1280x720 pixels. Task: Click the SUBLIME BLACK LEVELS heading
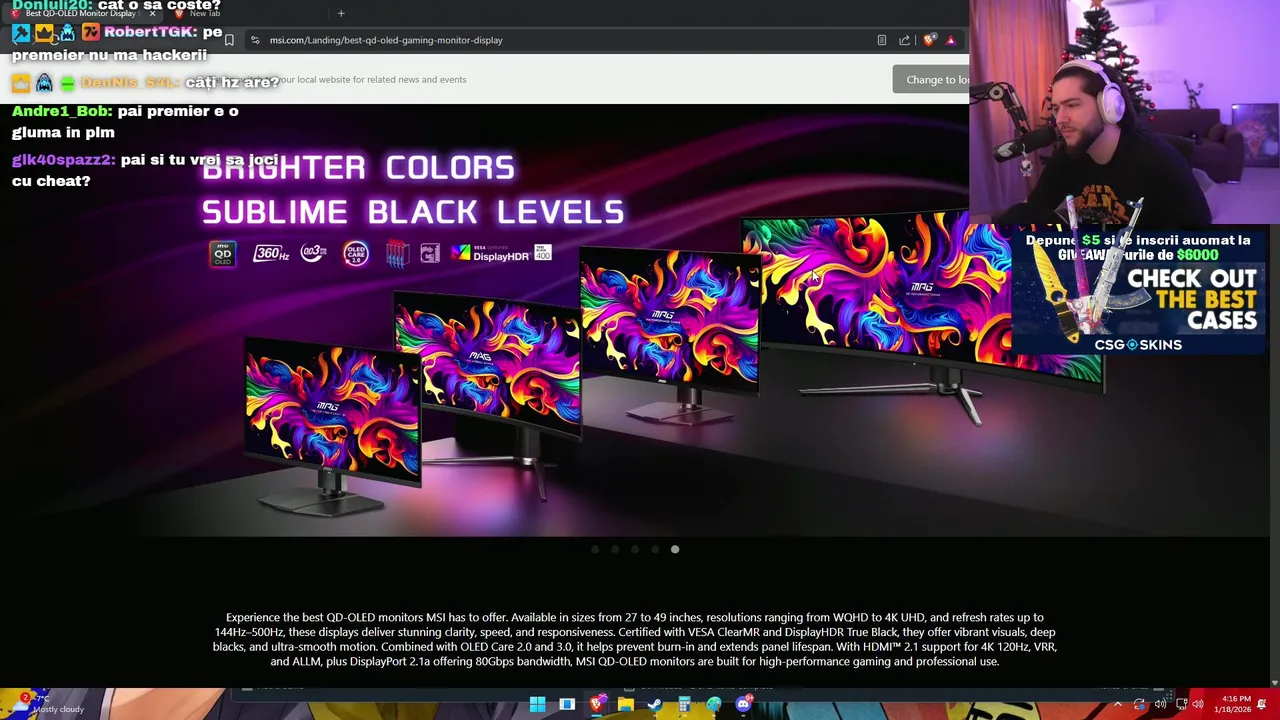pyautogui.click(x=413, y=212)
